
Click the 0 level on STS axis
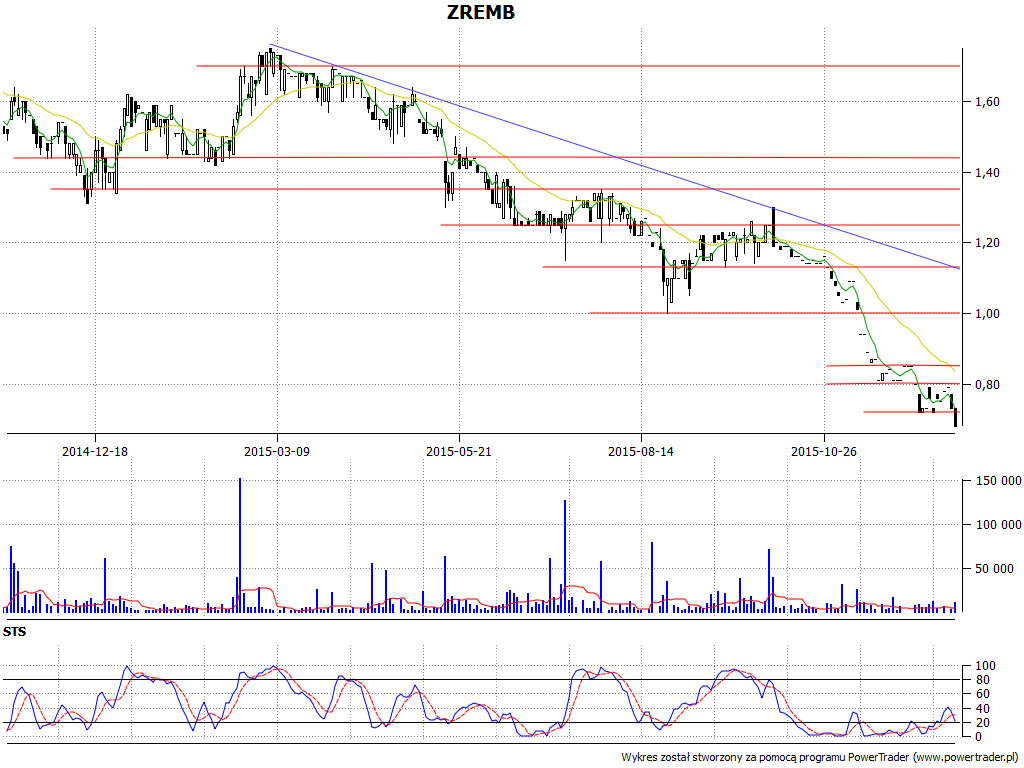pyautogui.click(x=978, y=737)
